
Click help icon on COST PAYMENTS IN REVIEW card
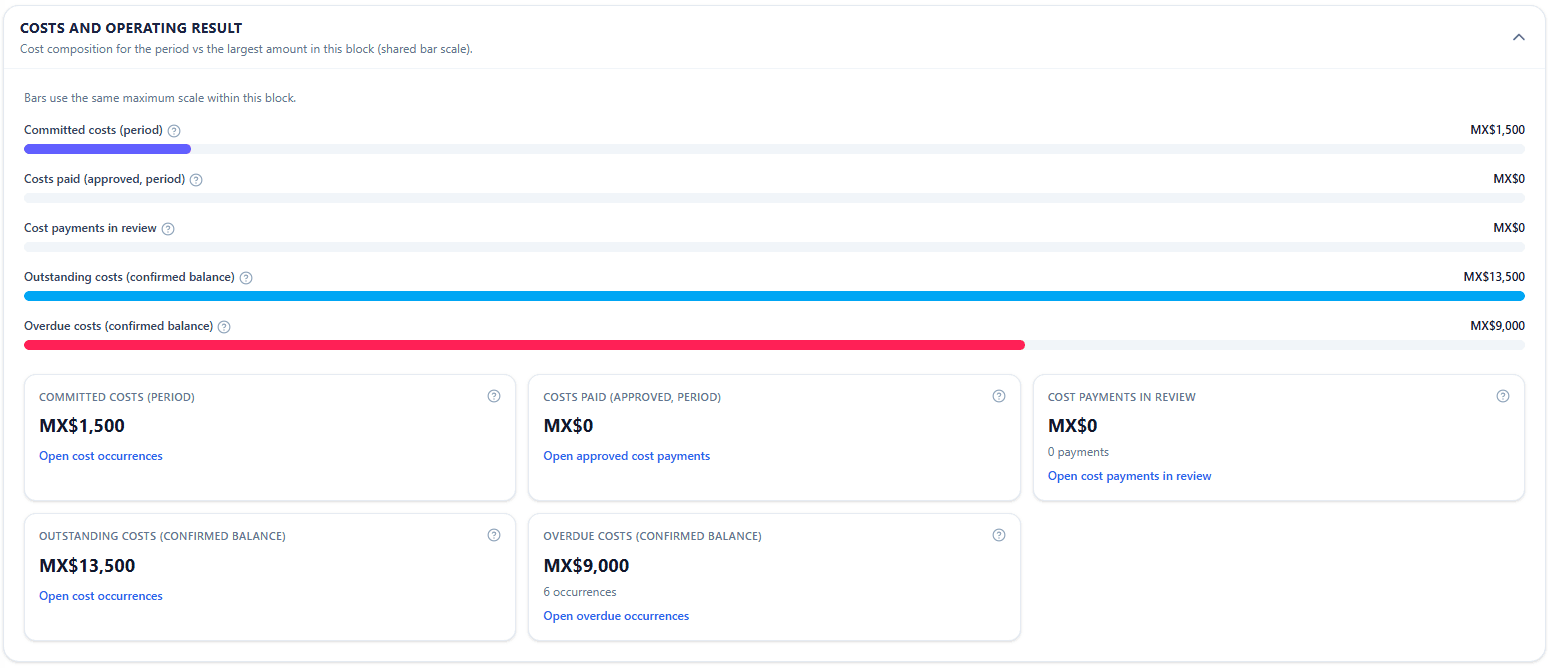click(x=1502, y=396)
